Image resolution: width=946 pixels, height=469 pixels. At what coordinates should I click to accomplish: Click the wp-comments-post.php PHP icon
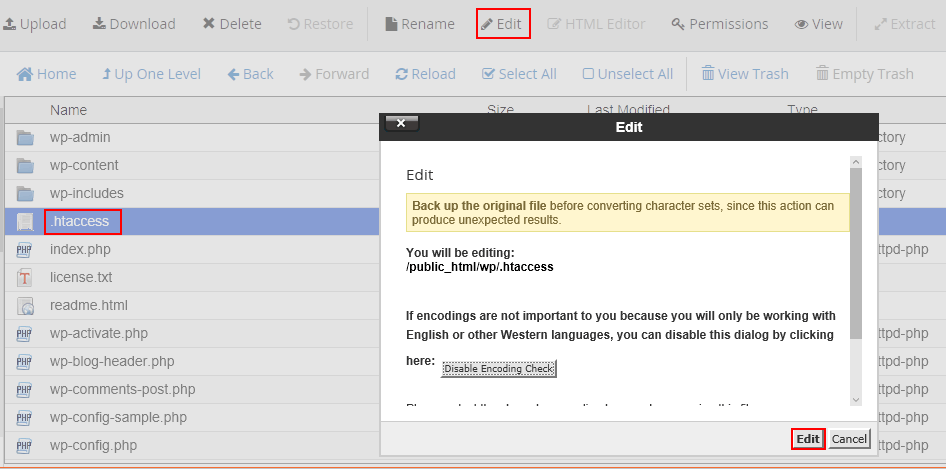click(x=24, y=390)
